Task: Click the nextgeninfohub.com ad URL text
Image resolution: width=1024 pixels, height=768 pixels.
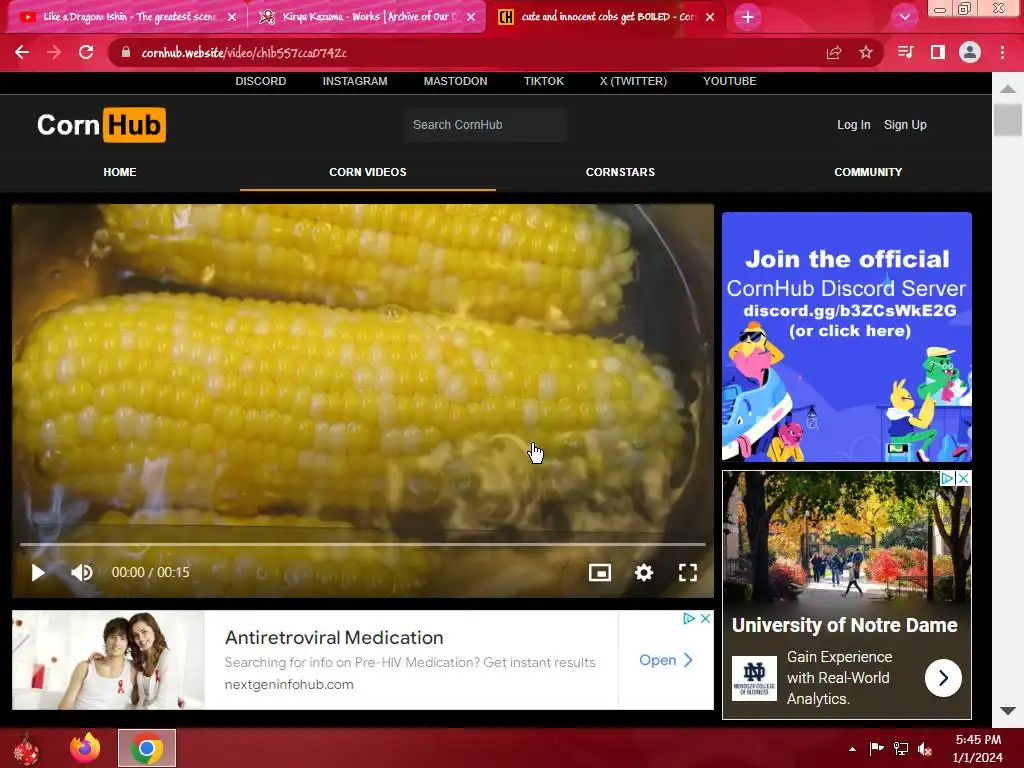Action: [289, 684]
